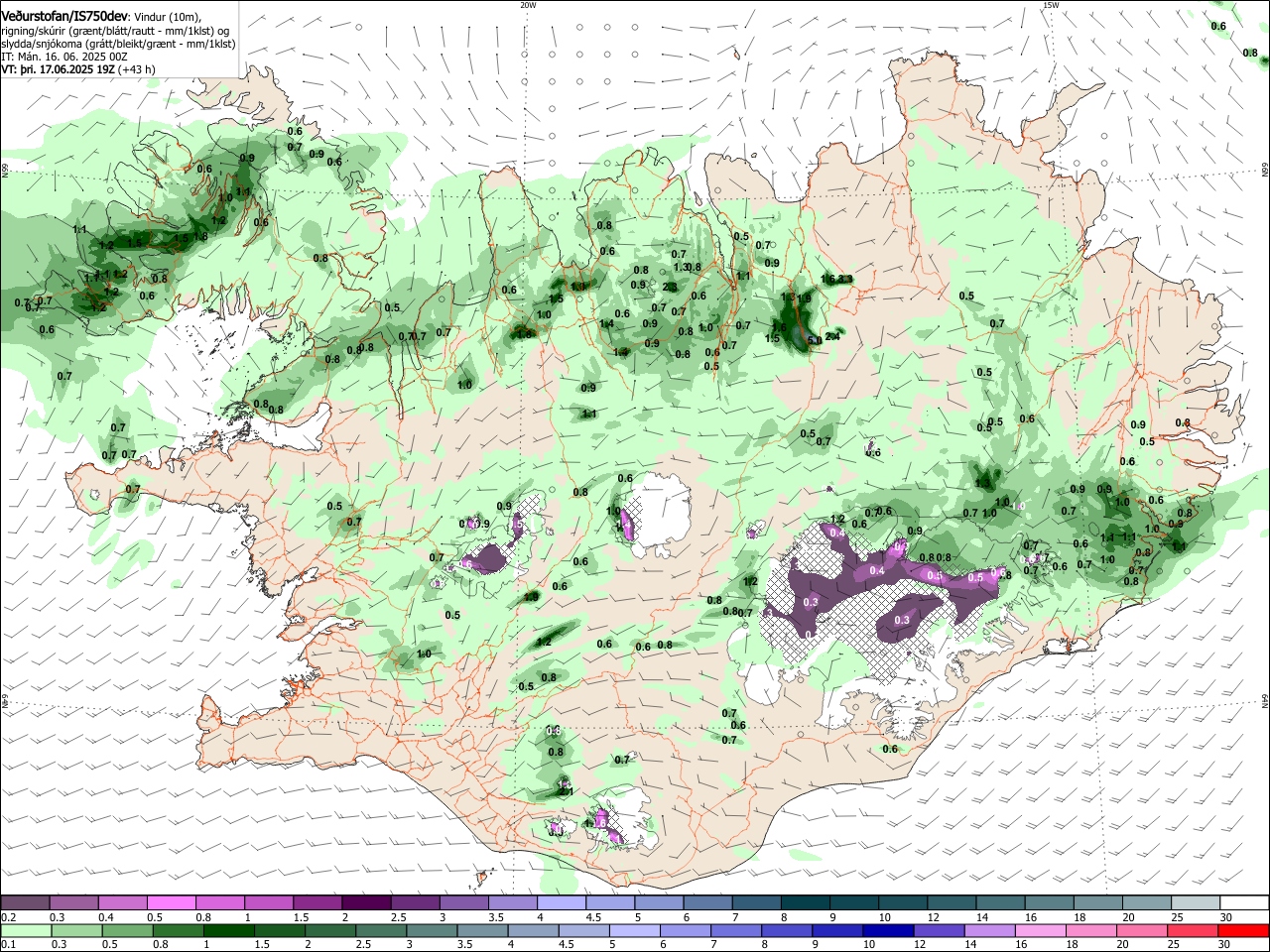
Task: Click the "15W" longitude label
Action: (1051, 5)
